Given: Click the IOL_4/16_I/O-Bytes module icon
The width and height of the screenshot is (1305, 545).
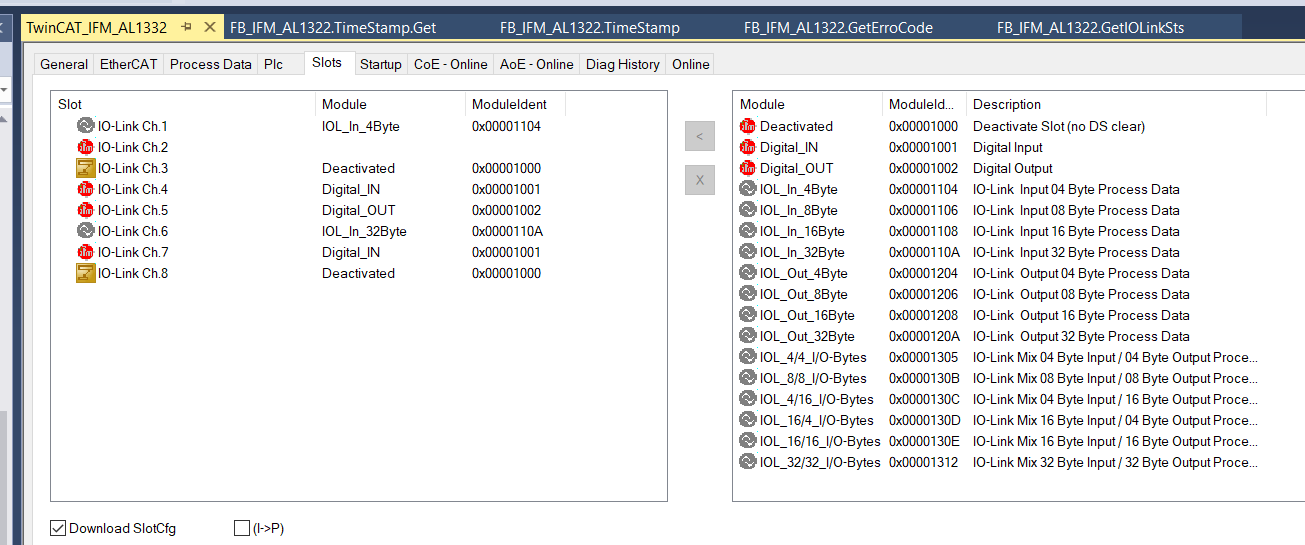Looking at the screenshot, I should pos(748,399).
